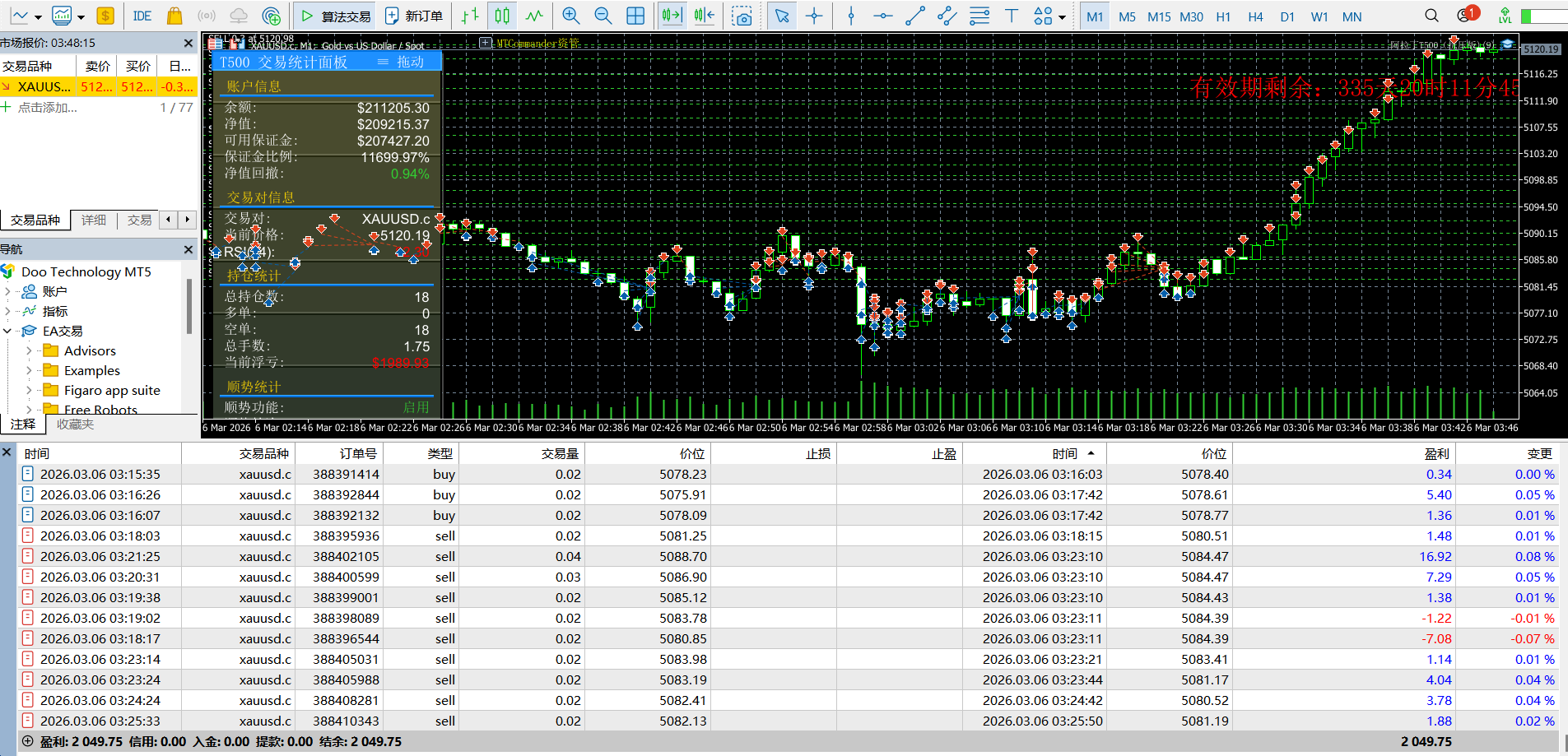
Task: Select the trendline drawing tool
Action: (x=914, y=16)
